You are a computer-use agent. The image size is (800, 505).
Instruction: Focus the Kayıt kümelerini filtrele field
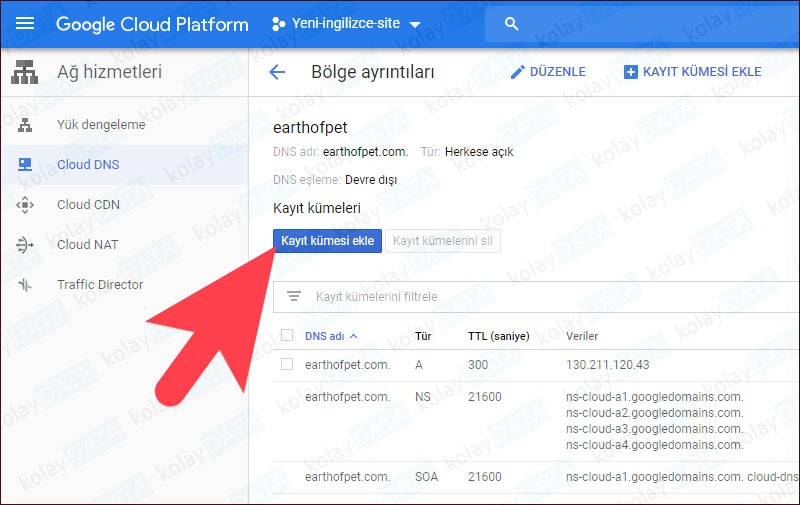click(x=536, y=297)
